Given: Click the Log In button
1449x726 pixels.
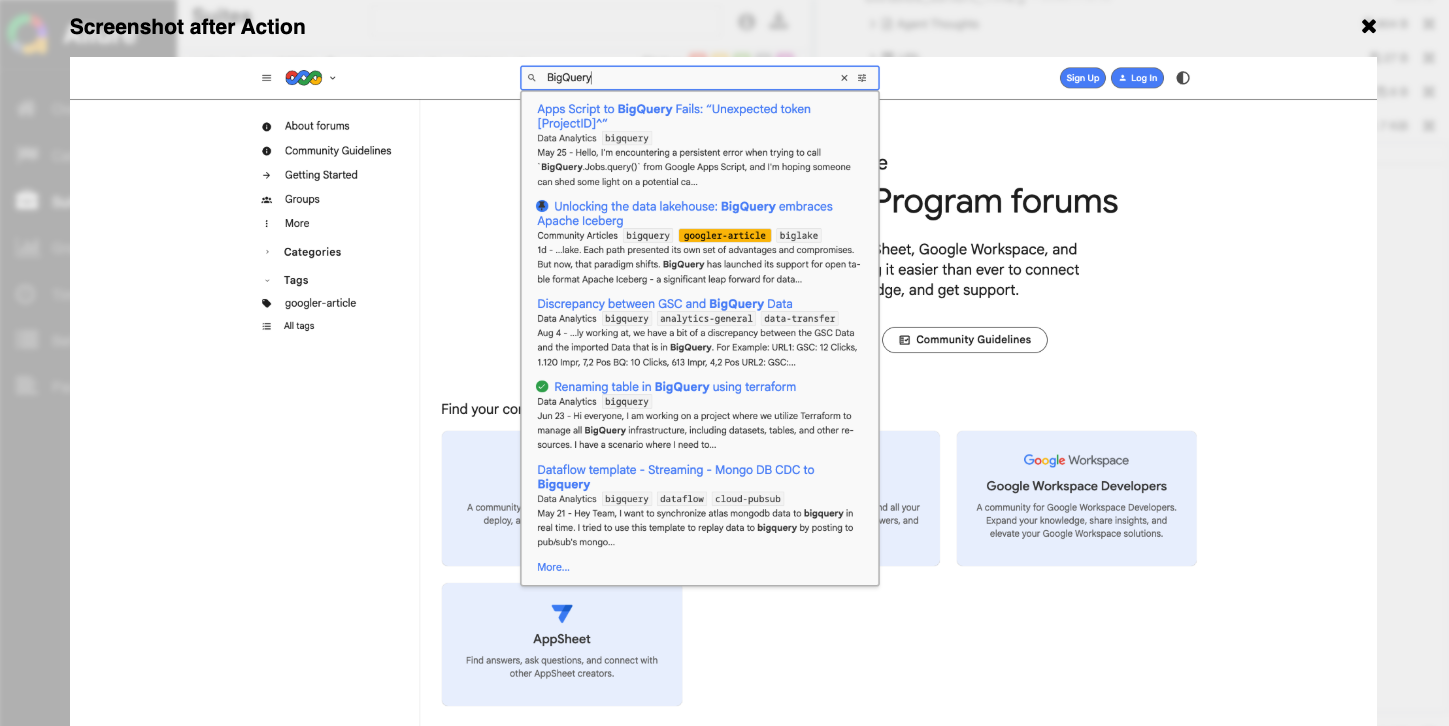Looking at the screenshot, I should click(x=1137, y=78).
